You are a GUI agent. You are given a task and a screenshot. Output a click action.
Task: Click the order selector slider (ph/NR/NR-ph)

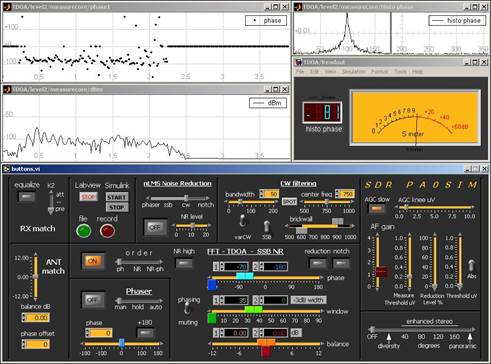click(139, 262)
